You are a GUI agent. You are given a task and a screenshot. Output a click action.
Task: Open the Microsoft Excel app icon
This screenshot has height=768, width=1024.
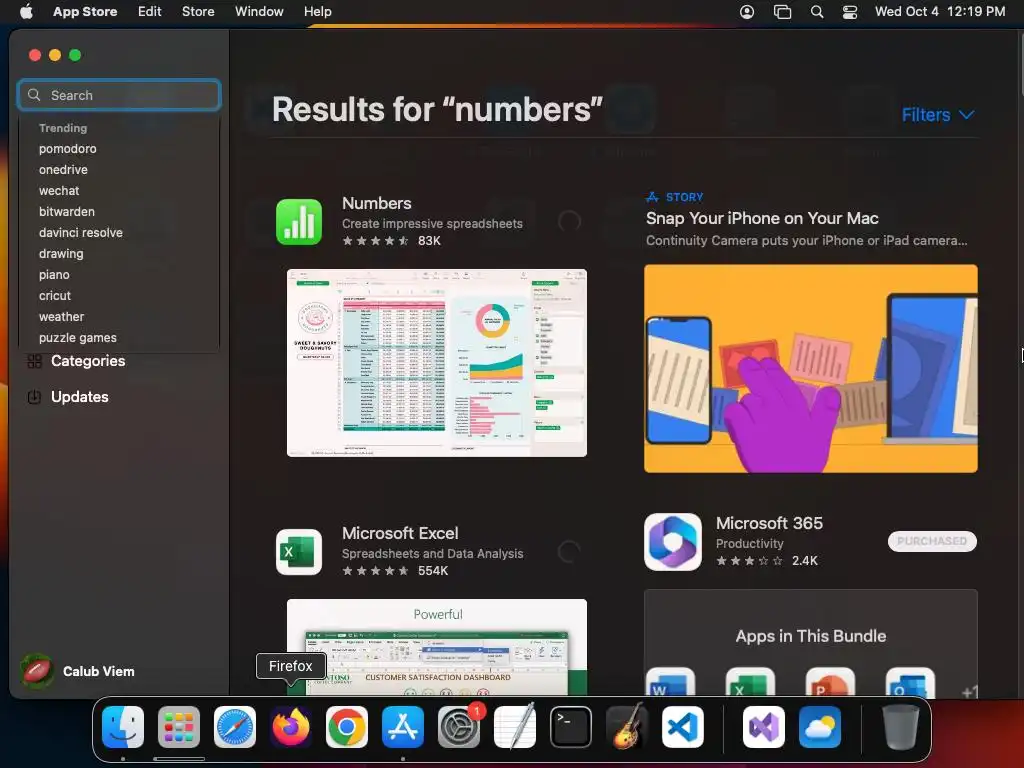(299, 552)
